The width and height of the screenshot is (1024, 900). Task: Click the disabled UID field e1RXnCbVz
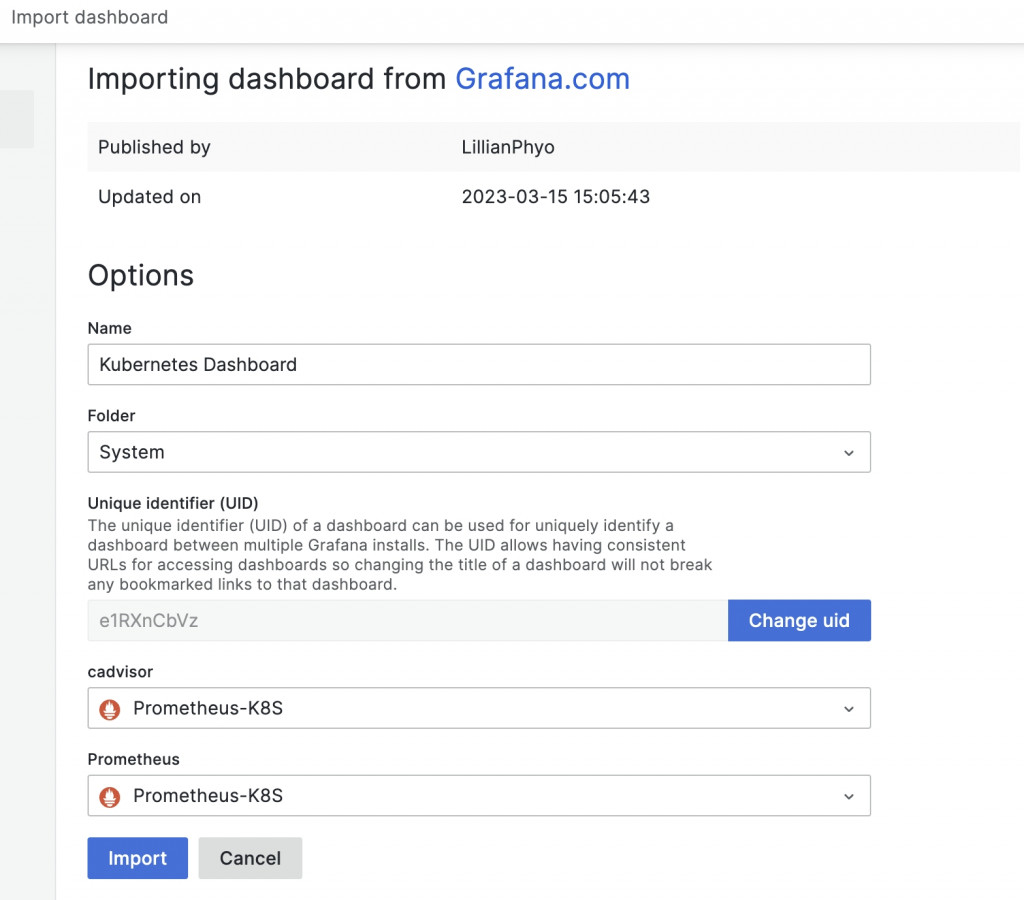point(408,620)
